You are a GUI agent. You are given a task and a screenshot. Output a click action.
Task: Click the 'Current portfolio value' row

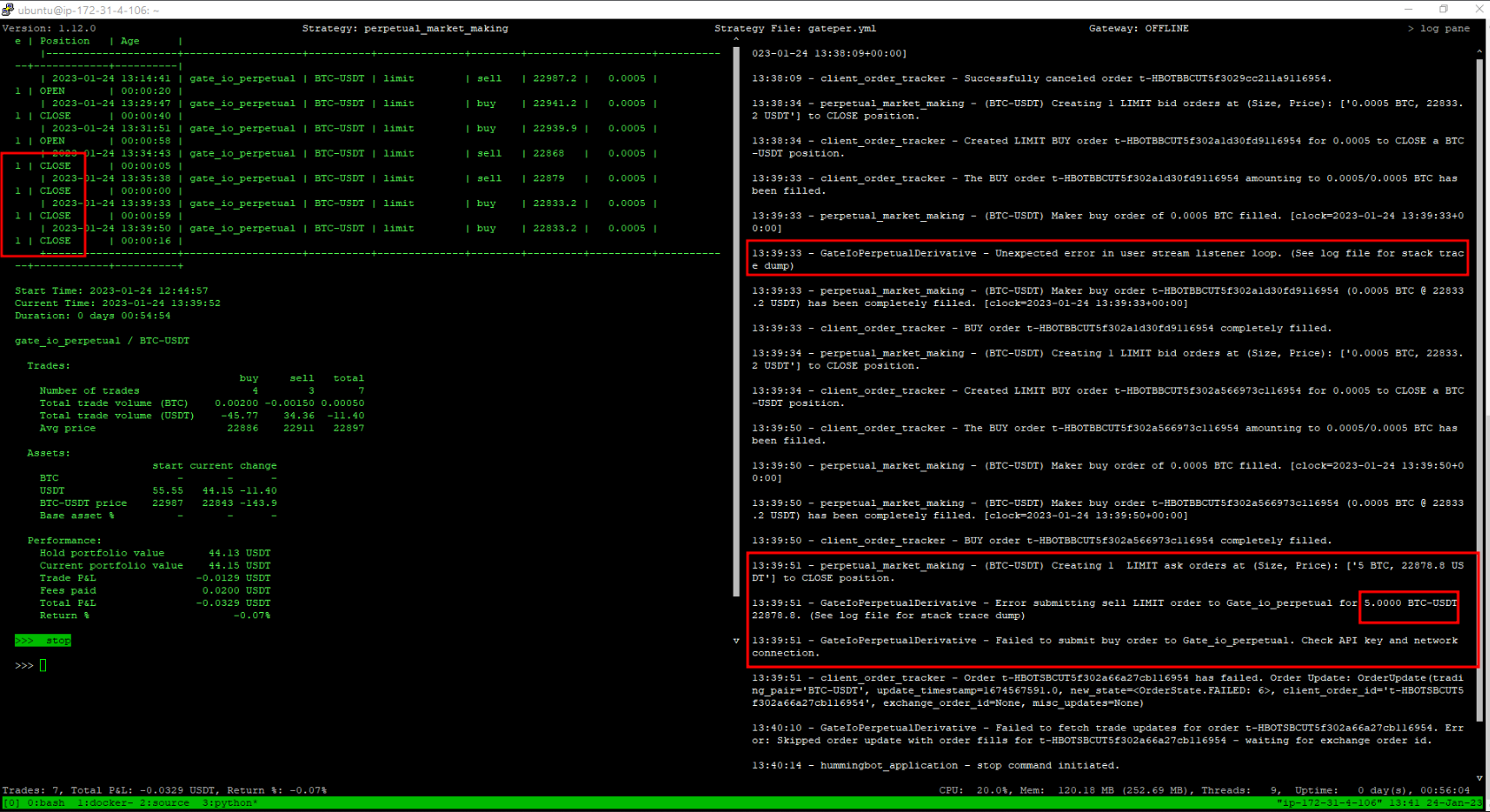(x=155, y=565)
